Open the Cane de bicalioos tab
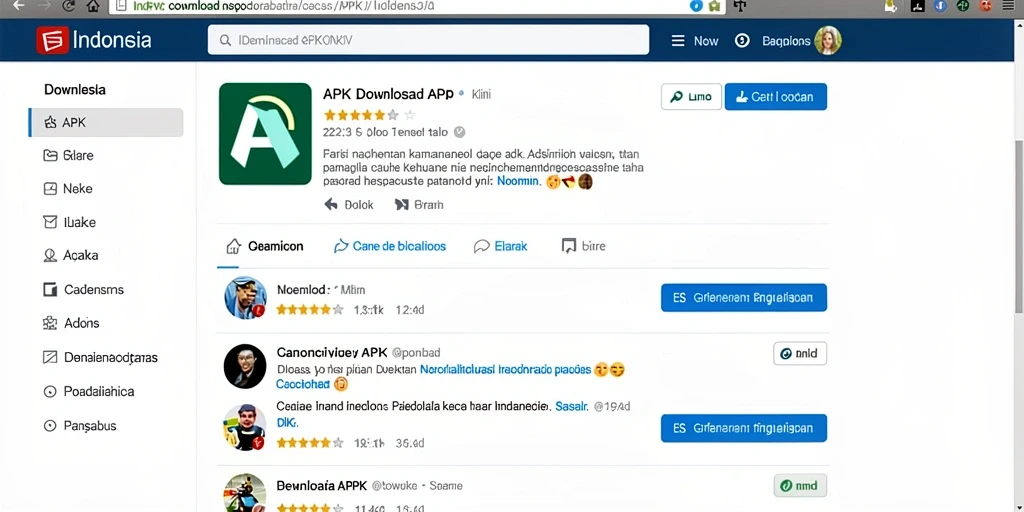Screen dimensions: 1024x512 pyautogui.click(x=389, y=246)
